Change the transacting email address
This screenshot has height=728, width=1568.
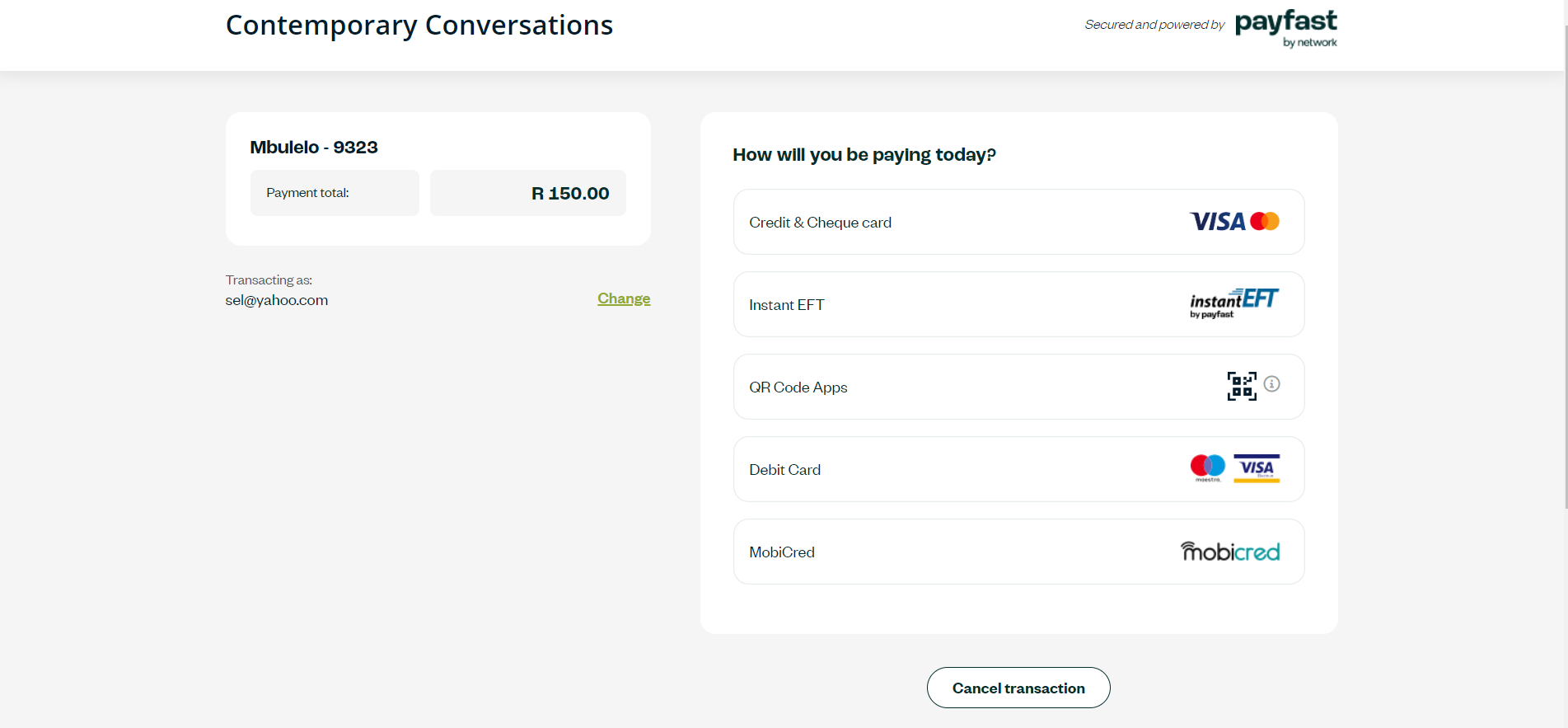point(624,298)
